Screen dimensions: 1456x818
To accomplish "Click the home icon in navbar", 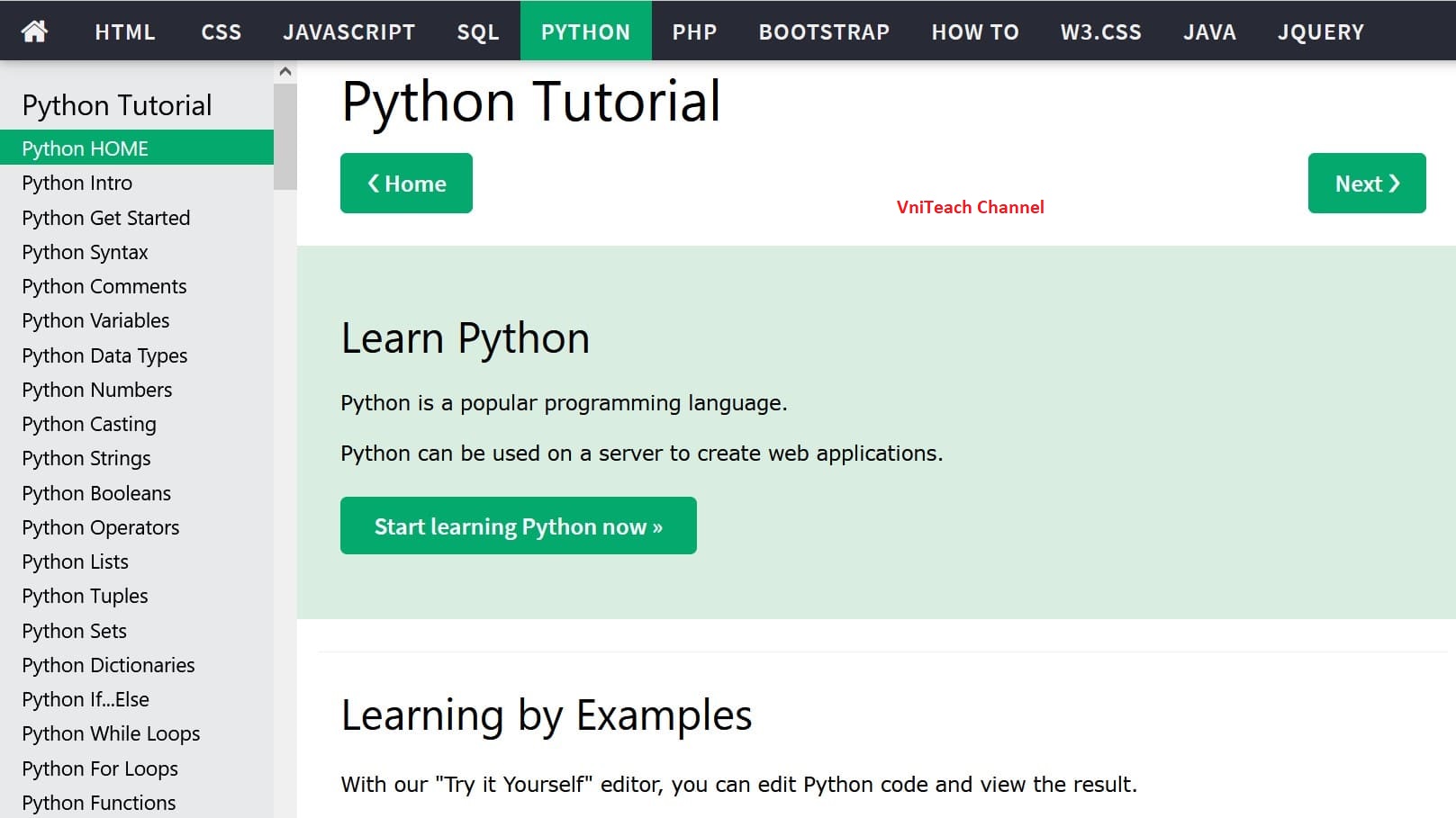I will click(x=34, y=31).
